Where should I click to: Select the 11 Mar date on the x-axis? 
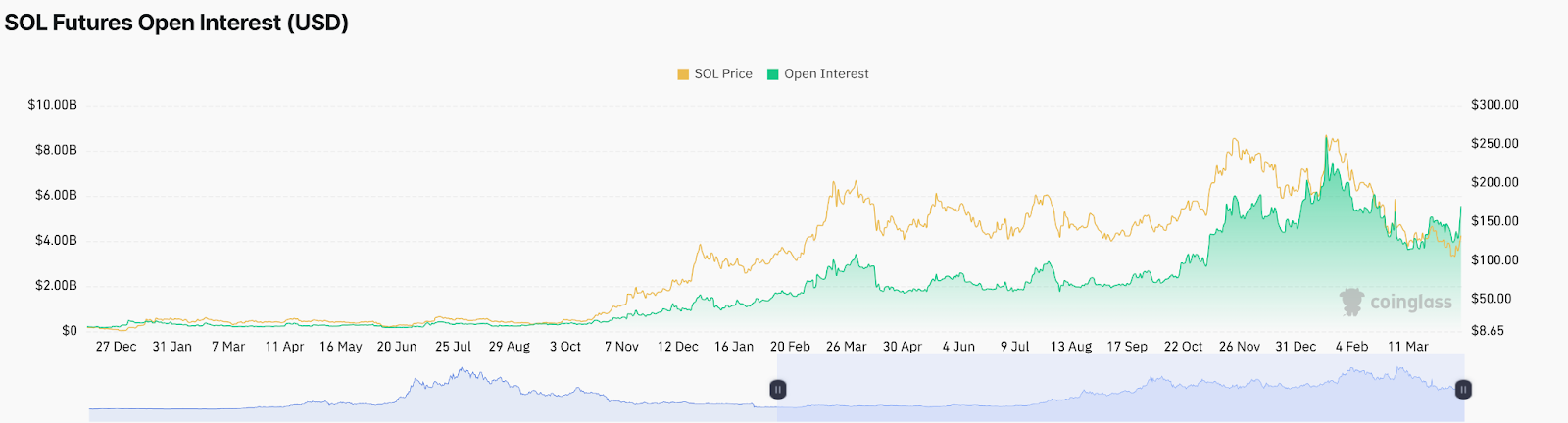click(1408, 347)
